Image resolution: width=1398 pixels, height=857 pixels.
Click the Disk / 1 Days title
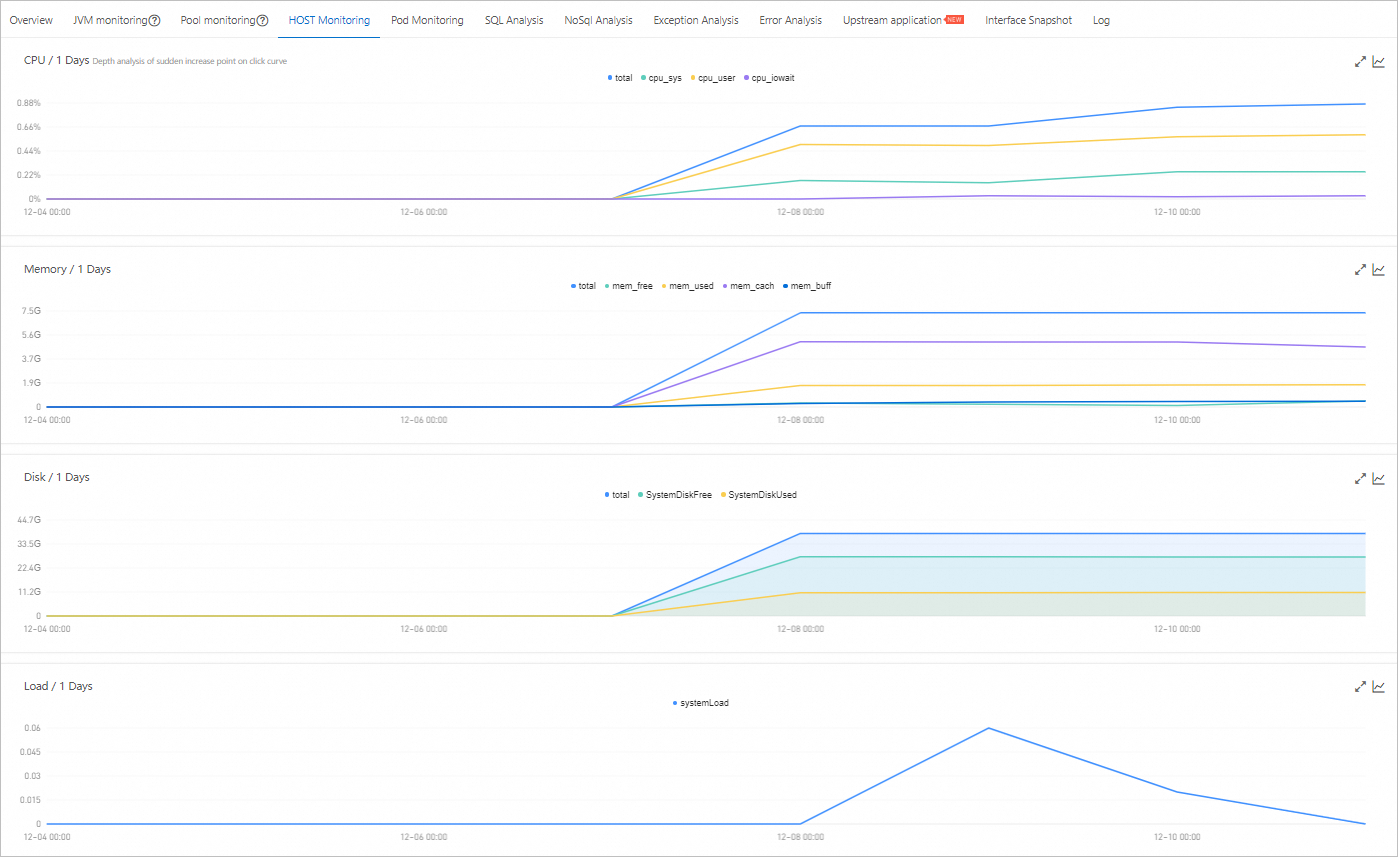(57, 477)
